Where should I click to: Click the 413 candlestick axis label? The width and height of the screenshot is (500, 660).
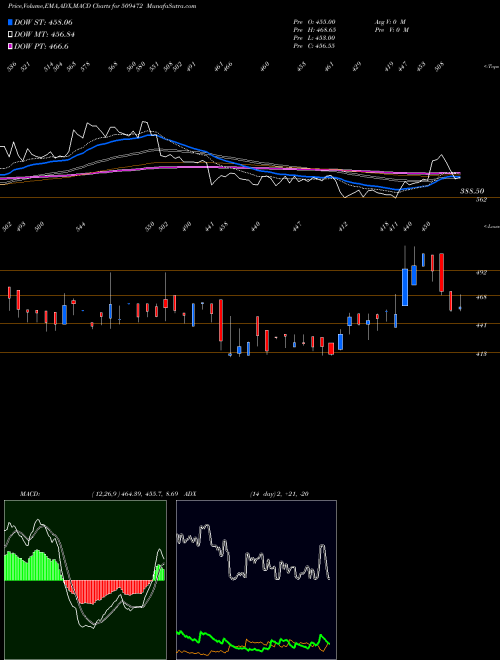481,354
